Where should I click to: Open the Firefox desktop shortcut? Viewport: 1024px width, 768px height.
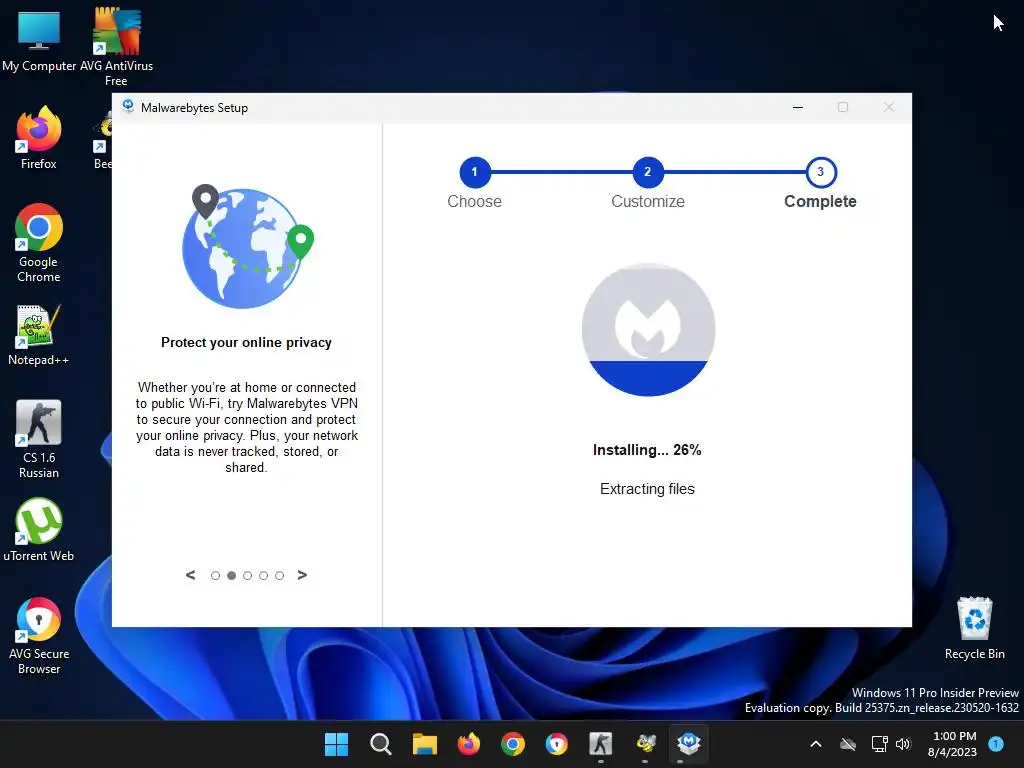(x=39, y=138)
